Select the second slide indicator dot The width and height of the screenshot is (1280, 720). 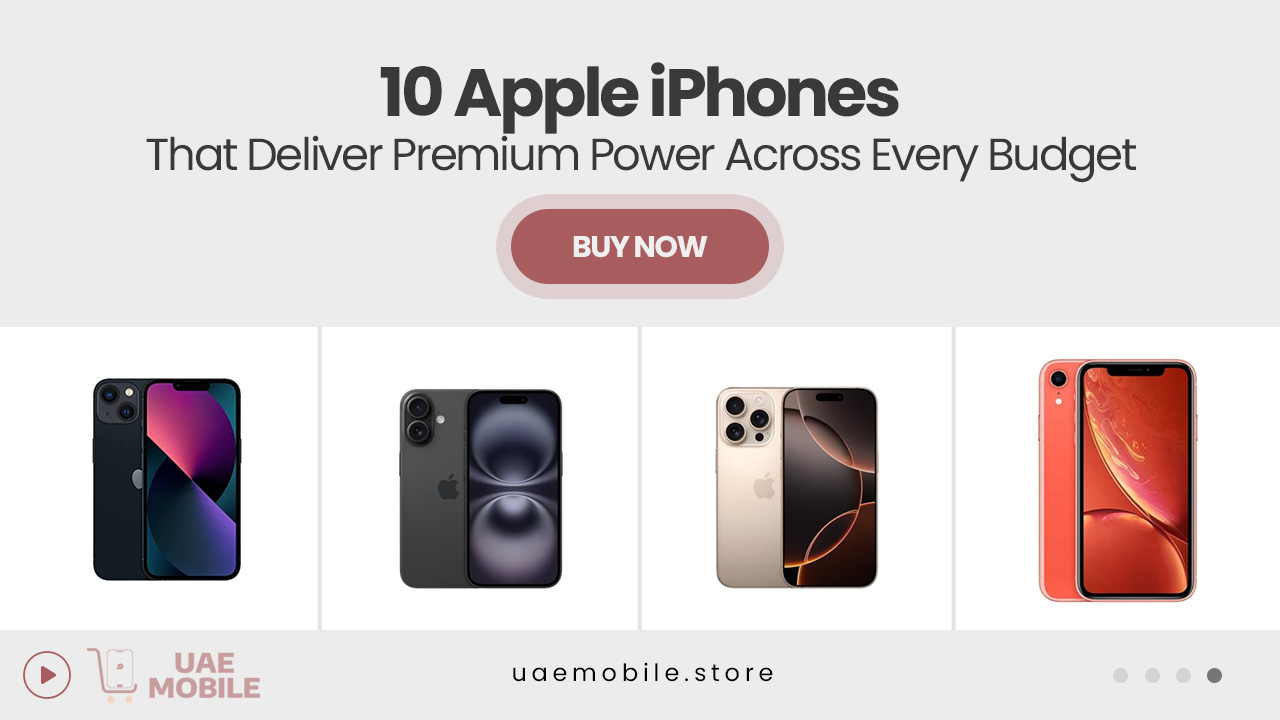[1152, 676]
